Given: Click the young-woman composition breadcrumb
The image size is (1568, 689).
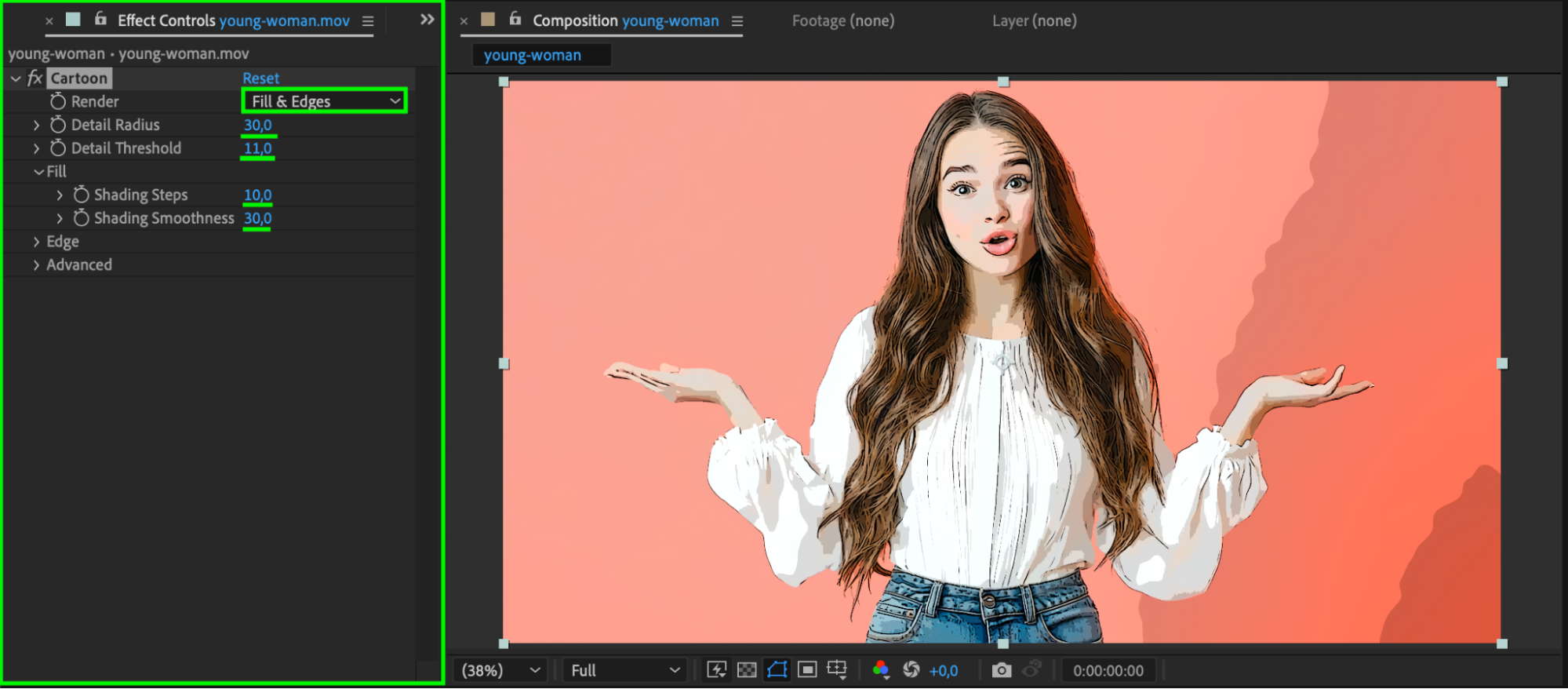Looking at the screenshot, I should click(533, 56).
